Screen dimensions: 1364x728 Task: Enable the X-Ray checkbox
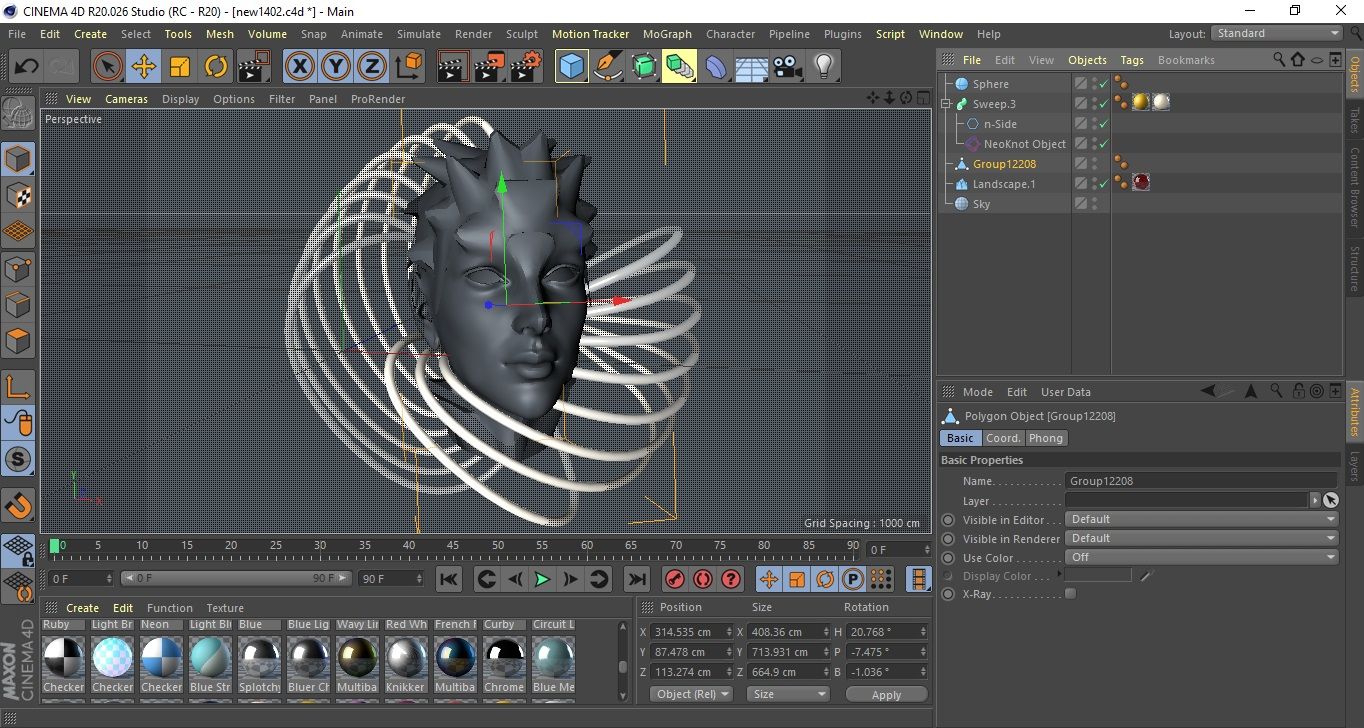[x=1071, y=594]
